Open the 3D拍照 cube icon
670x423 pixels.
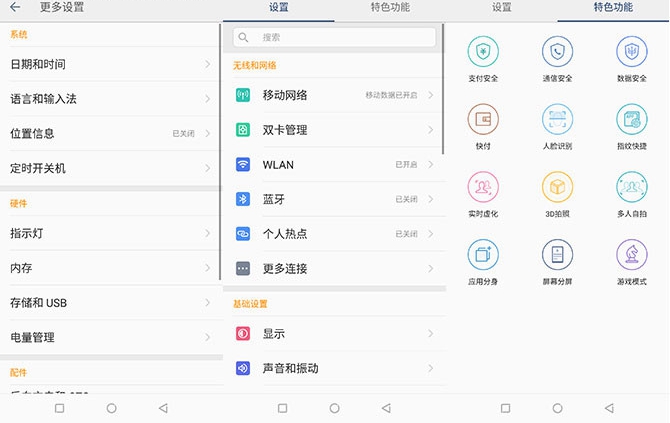pos(557,187)
